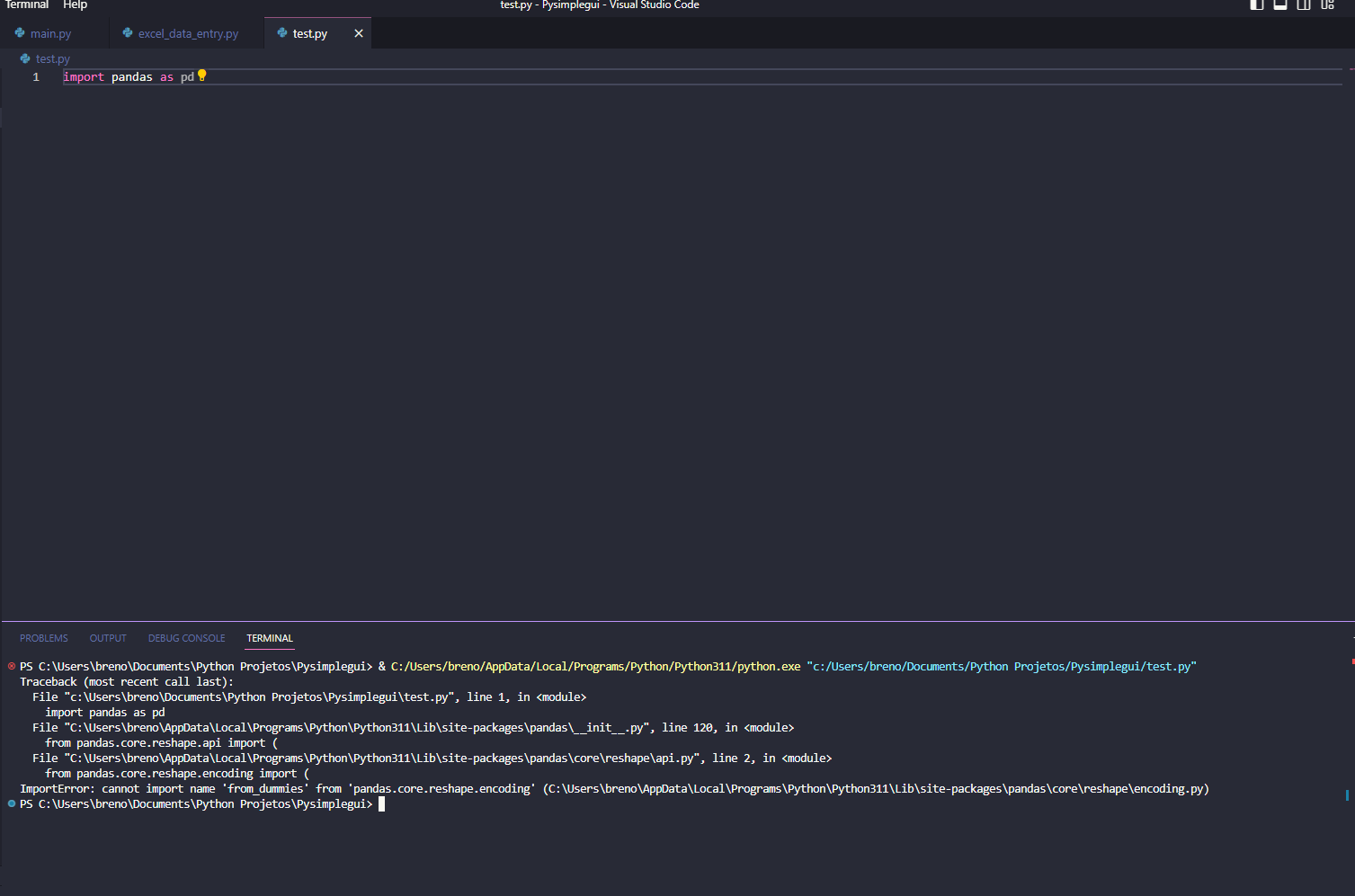The width and height of the screenshot is (1355, 896).
Task: Place cursor on 'pandas' in the editor
Action: (132, 77)
